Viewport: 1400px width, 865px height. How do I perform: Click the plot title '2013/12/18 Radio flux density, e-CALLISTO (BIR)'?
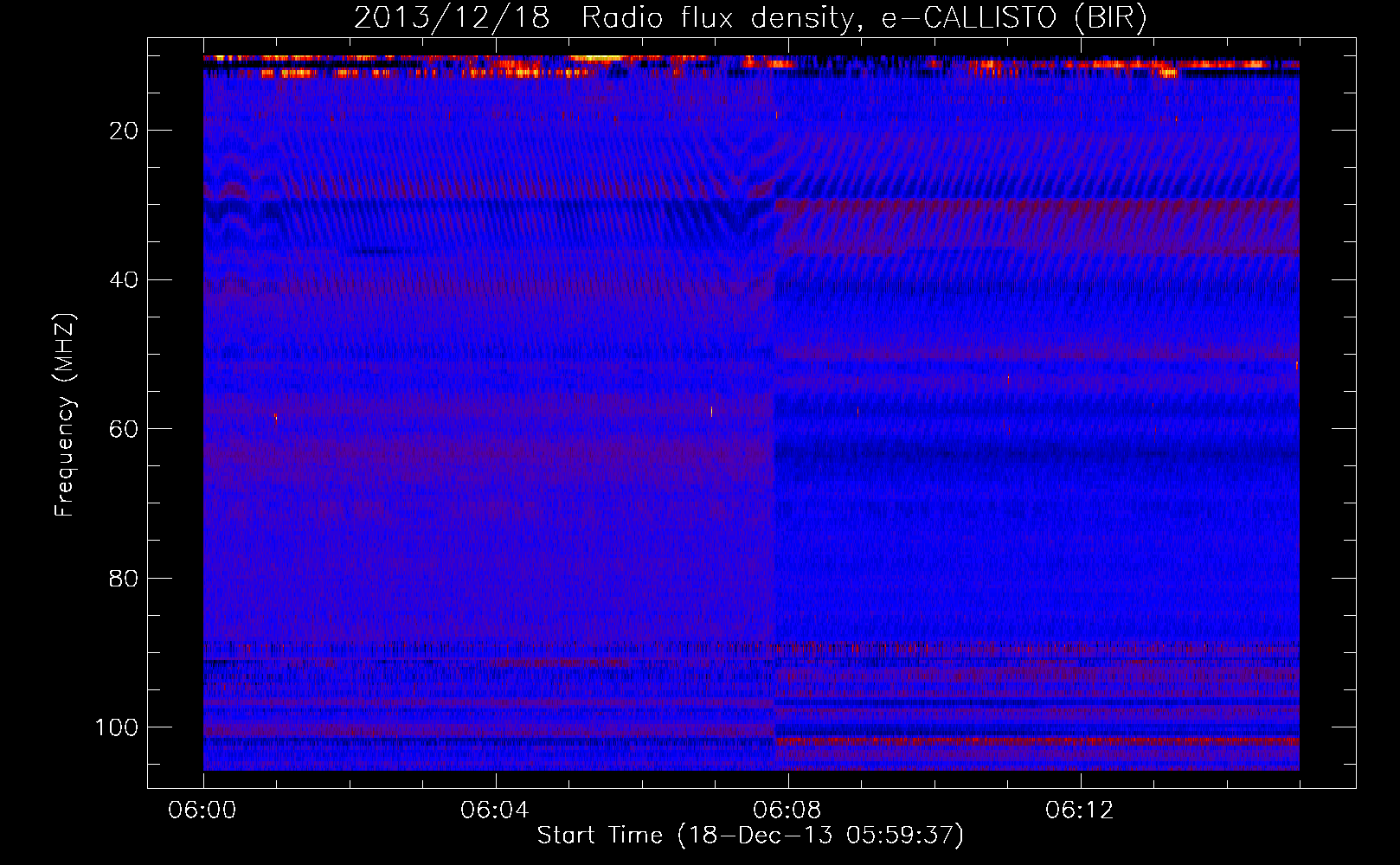point(750,19)
